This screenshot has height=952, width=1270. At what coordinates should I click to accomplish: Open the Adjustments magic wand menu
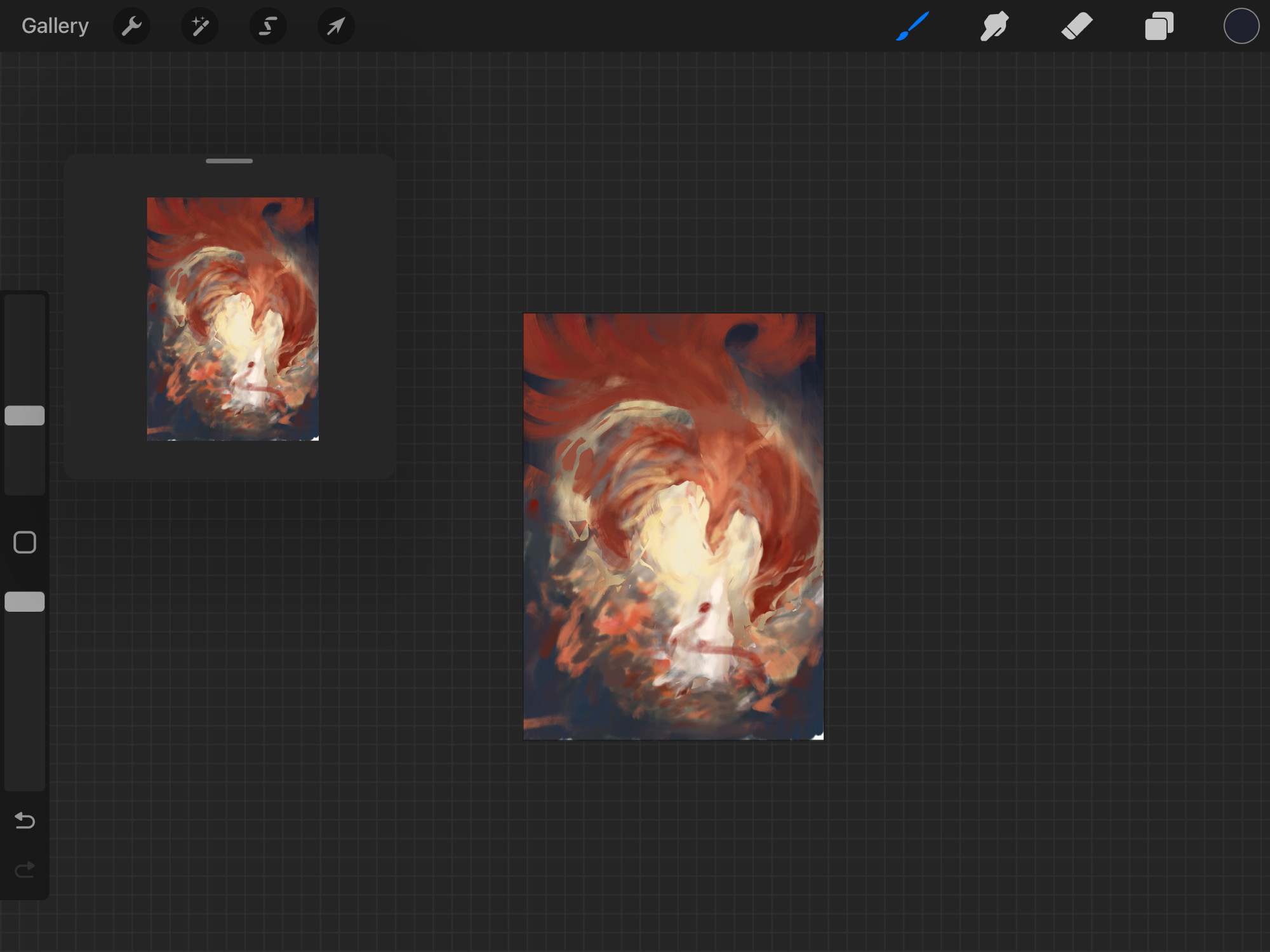coord(200,26)
